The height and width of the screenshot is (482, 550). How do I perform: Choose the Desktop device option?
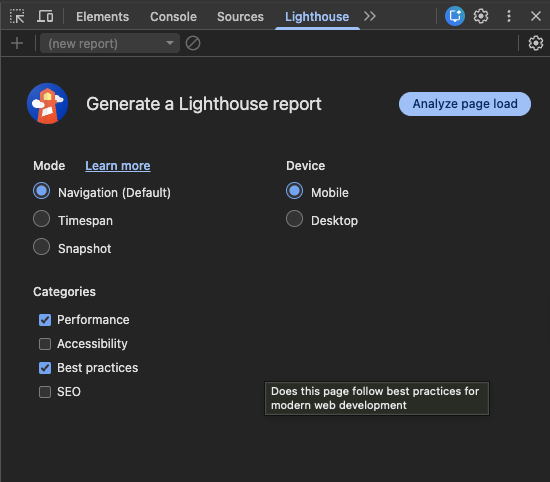pos(295,219)
